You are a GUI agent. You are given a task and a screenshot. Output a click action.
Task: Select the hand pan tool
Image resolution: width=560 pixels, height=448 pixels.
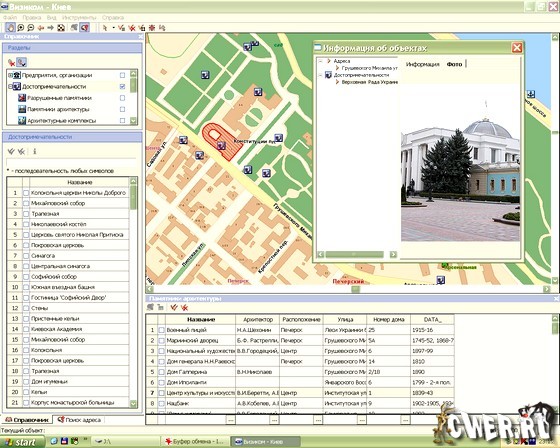tap(11, 28)
